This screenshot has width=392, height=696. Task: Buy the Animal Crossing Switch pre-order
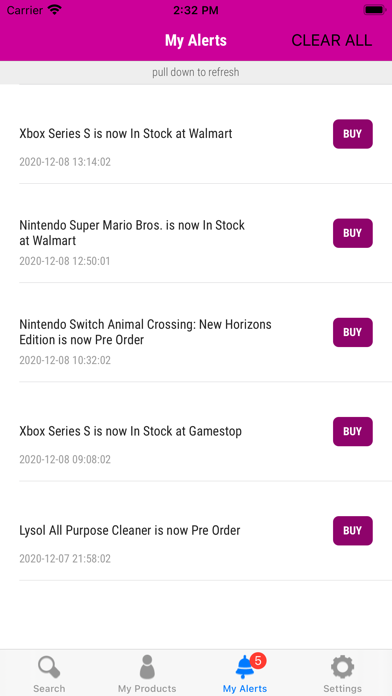click(352, 332)
